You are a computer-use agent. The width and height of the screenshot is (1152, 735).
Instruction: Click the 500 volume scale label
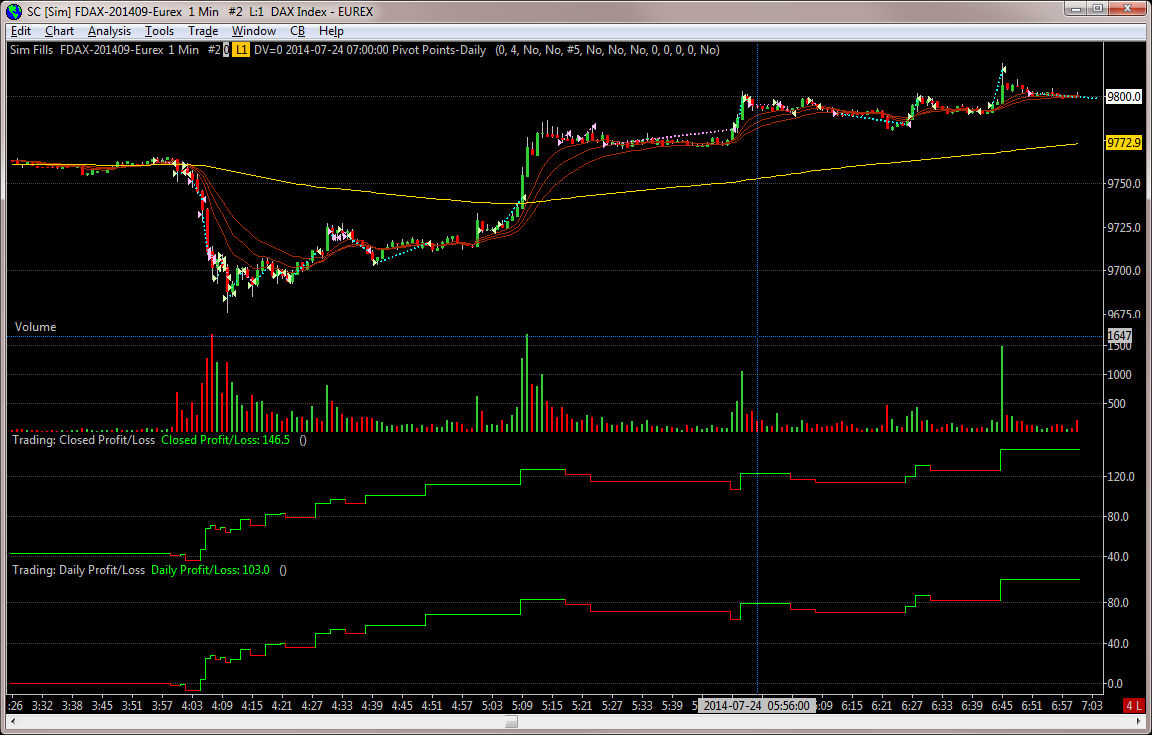pos(1116,404)
